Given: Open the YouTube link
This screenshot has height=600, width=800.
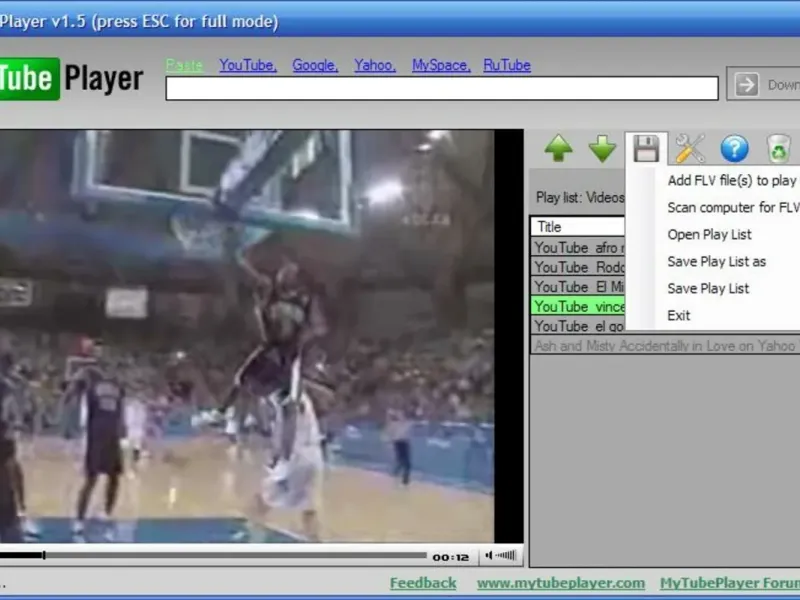Looking at the screenshot, I should coord(248,65).
